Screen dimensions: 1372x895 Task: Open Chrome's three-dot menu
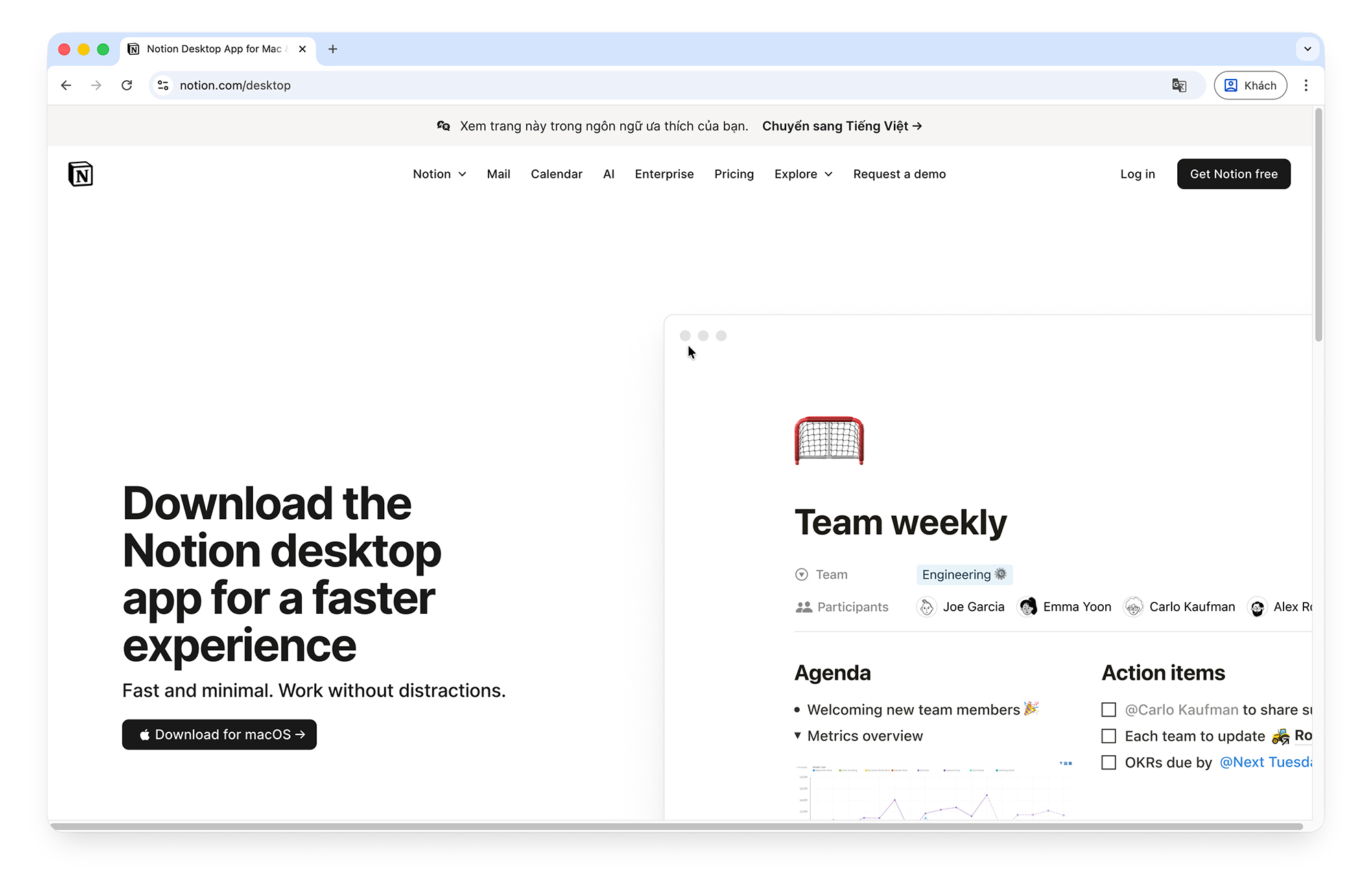[x=1305, y=86]
